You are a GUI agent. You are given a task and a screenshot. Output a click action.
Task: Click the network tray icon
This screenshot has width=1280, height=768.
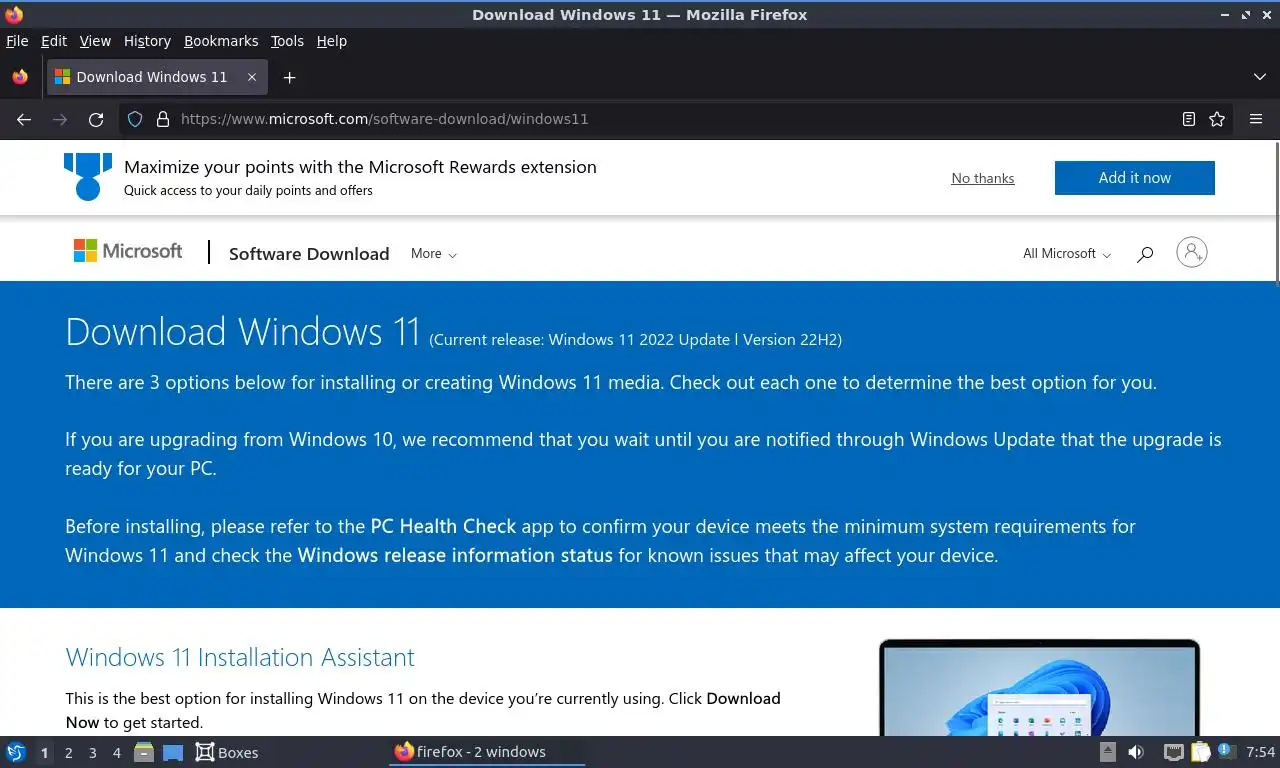point(1174,752)
